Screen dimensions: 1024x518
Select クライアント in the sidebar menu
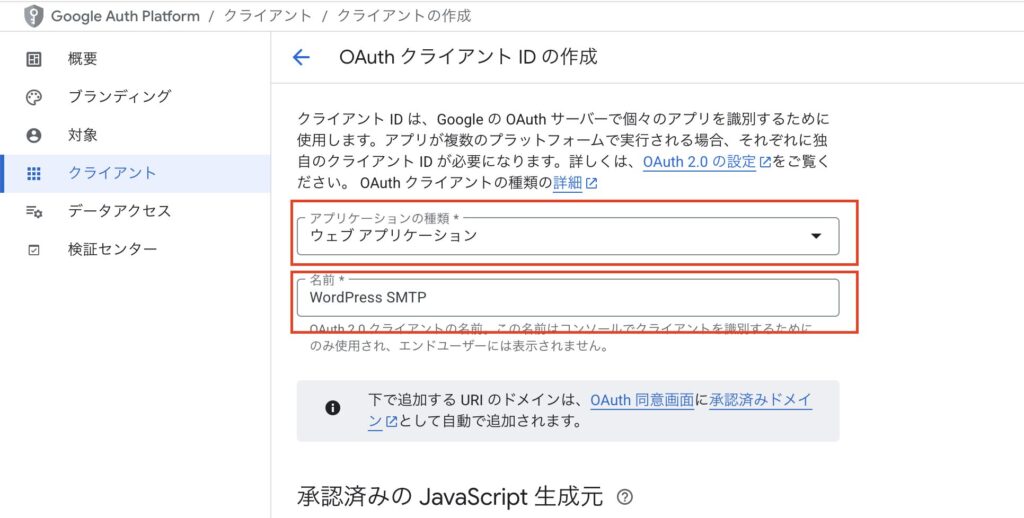coord(135,174)
